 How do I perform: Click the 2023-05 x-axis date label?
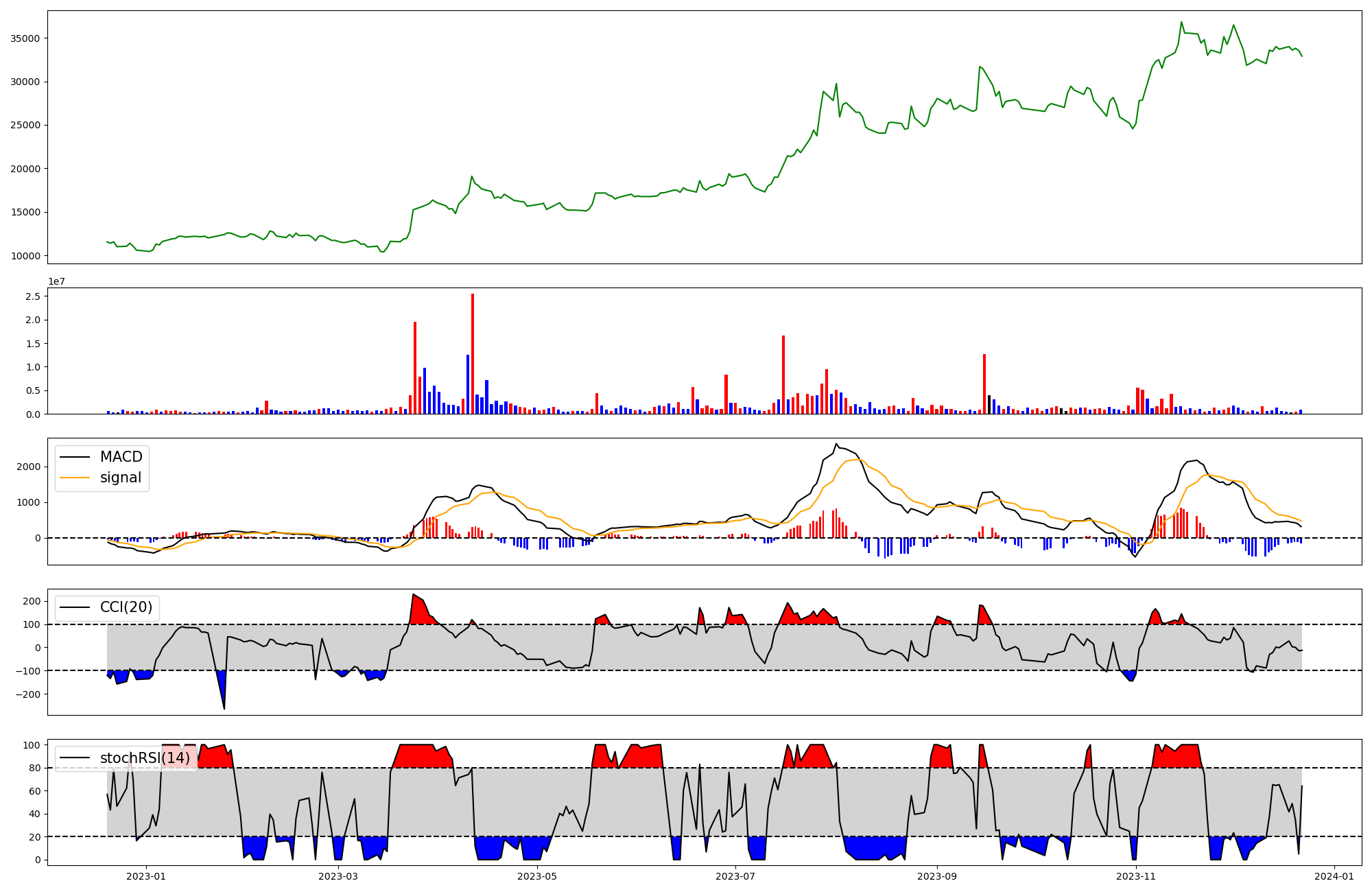pos(536,876)
